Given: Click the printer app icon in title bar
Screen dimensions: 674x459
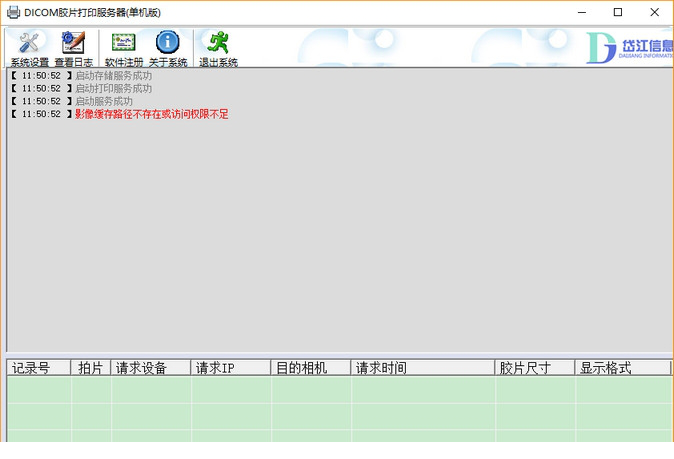Looking at the screenshot, I should (x=13, y=12).
